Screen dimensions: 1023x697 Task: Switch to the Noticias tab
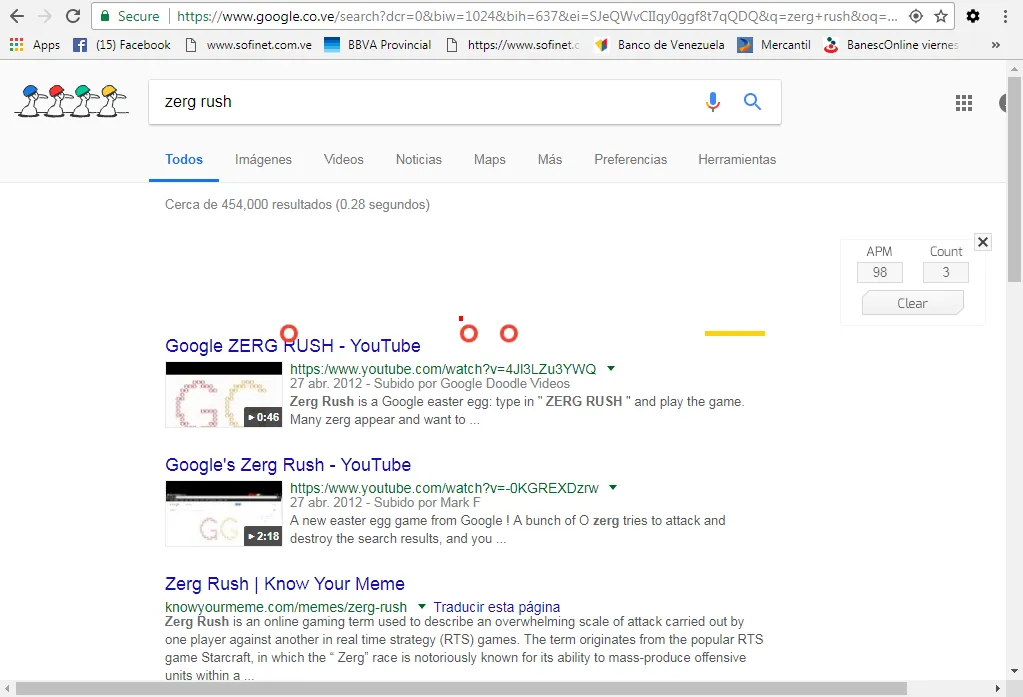click(x=418, y=159)
